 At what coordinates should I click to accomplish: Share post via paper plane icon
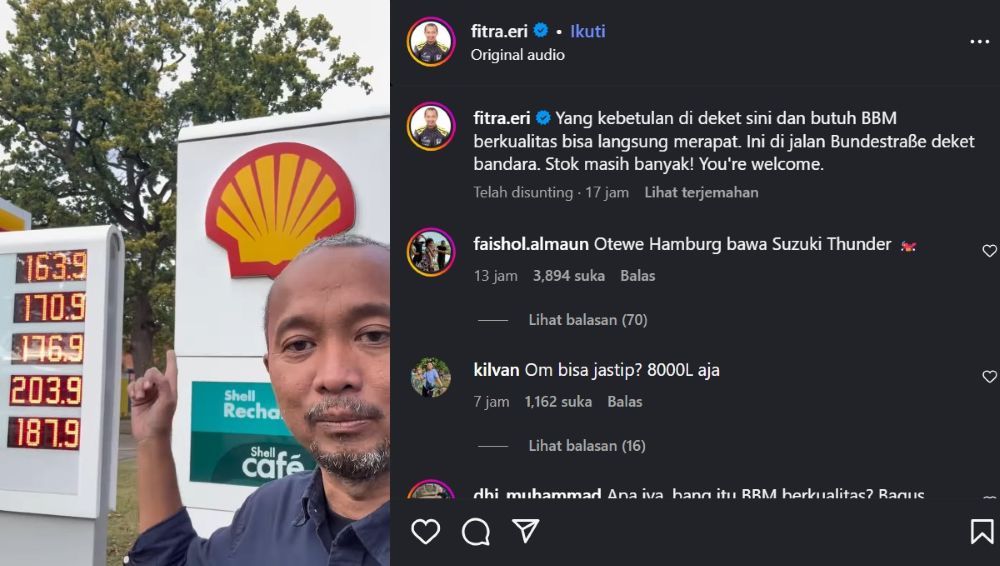pyautogui.click(x=526, y=530)
